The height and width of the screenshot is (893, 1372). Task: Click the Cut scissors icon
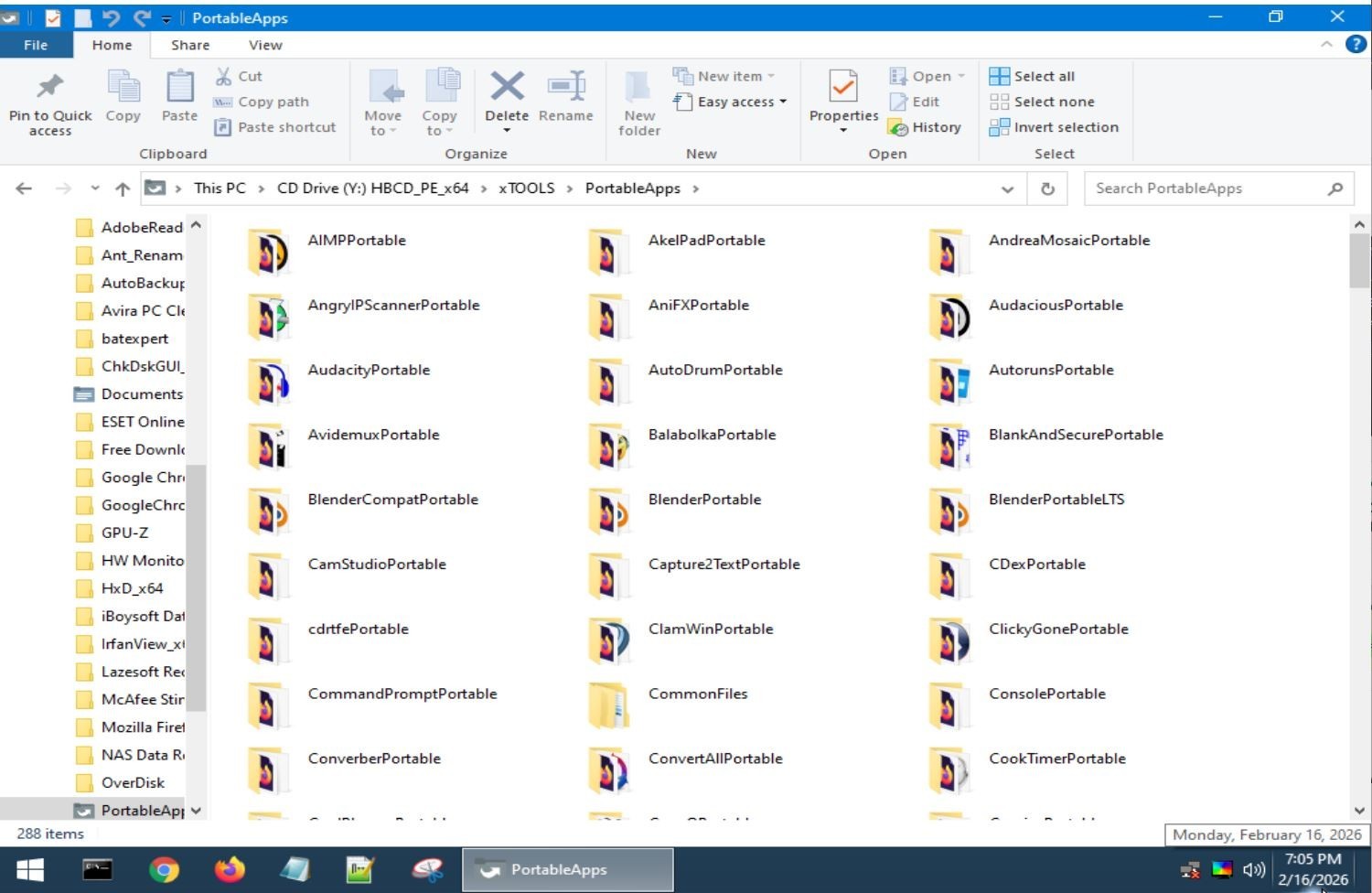tap(224, 76)
